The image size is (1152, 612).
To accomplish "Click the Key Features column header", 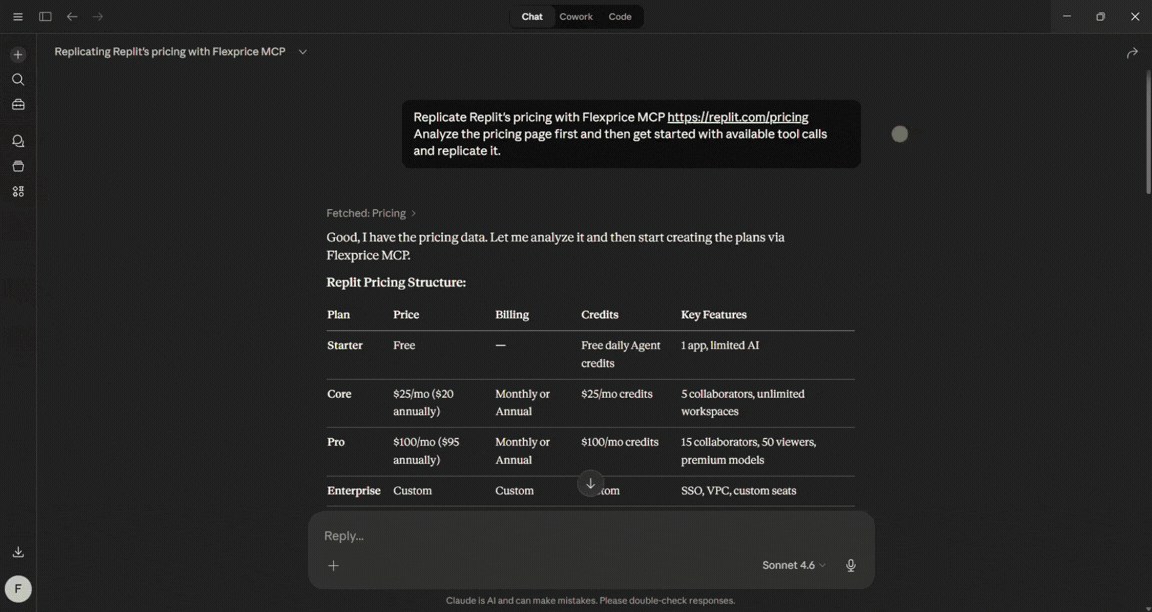I will pos(713,314).
